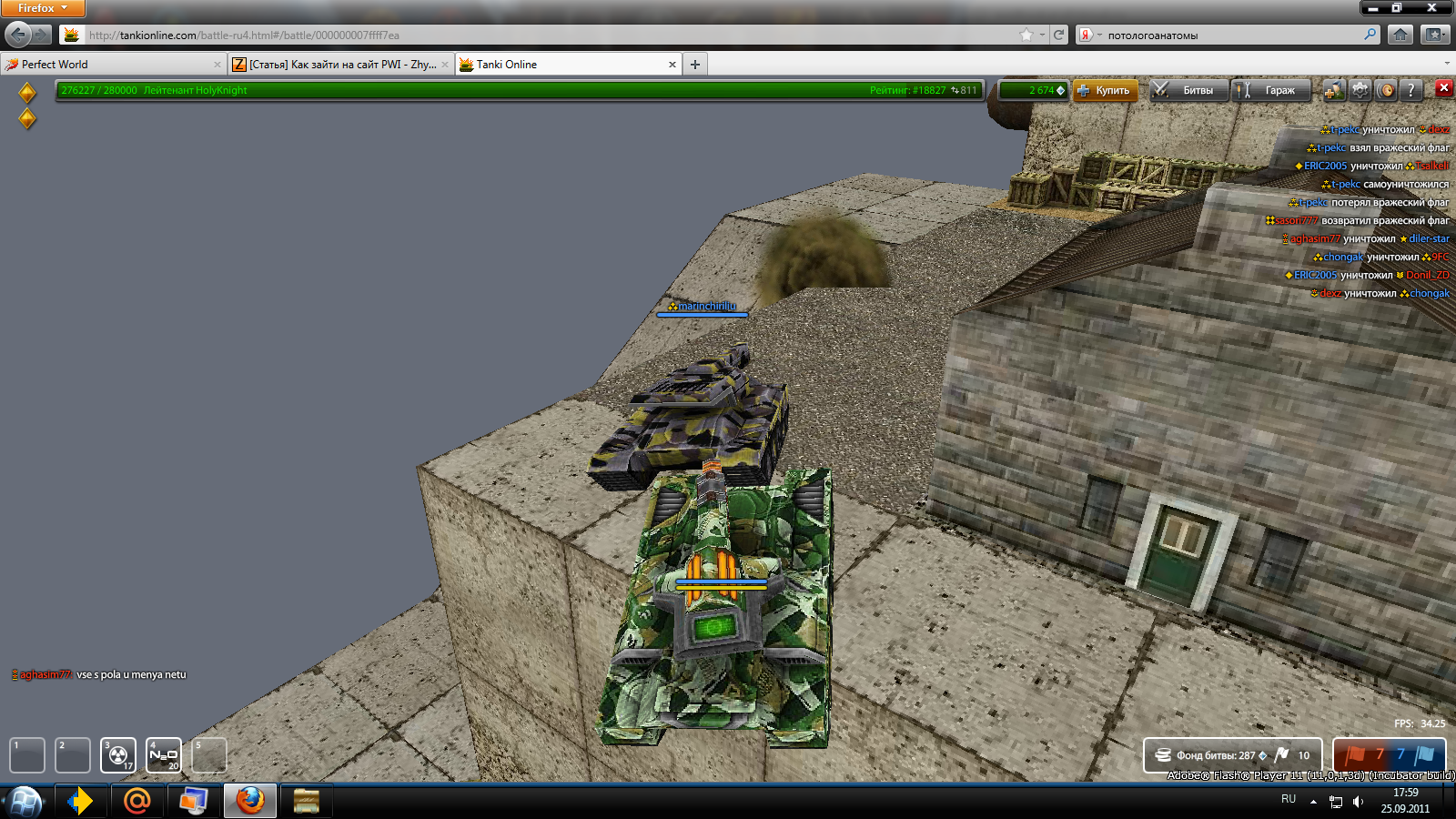Click the tankionline site favicon in address bar
This screenshot has height=819, width=1456.
coord(71,35)
